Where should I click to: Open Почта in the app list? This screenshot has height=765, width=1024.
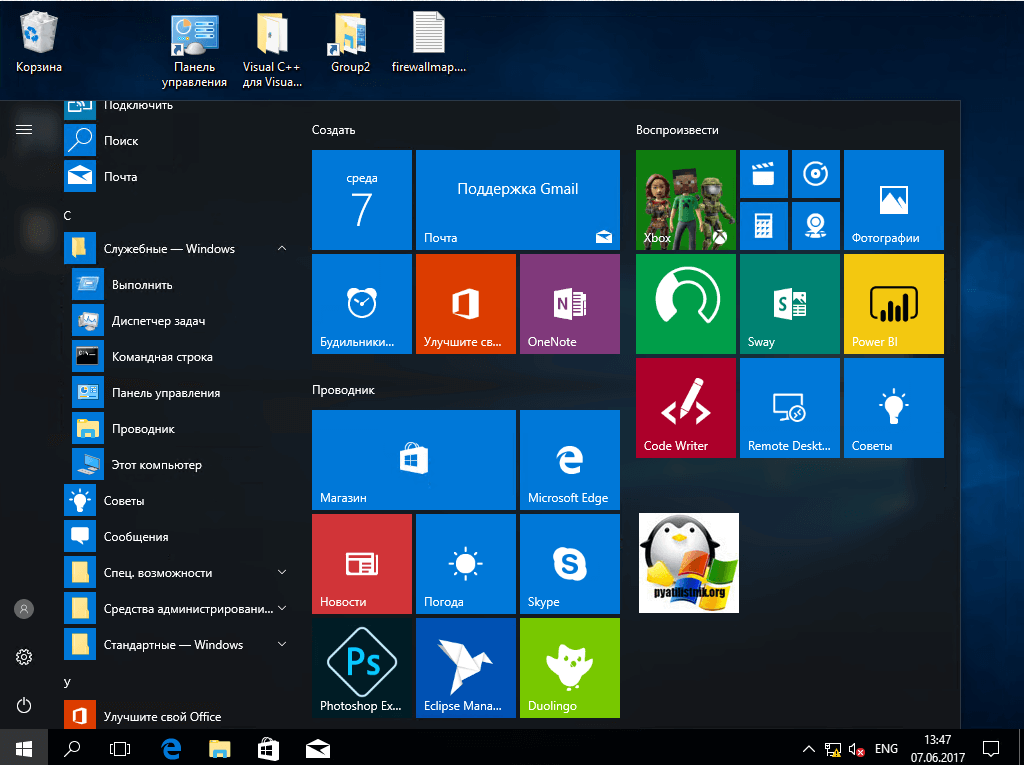[178, 176]
